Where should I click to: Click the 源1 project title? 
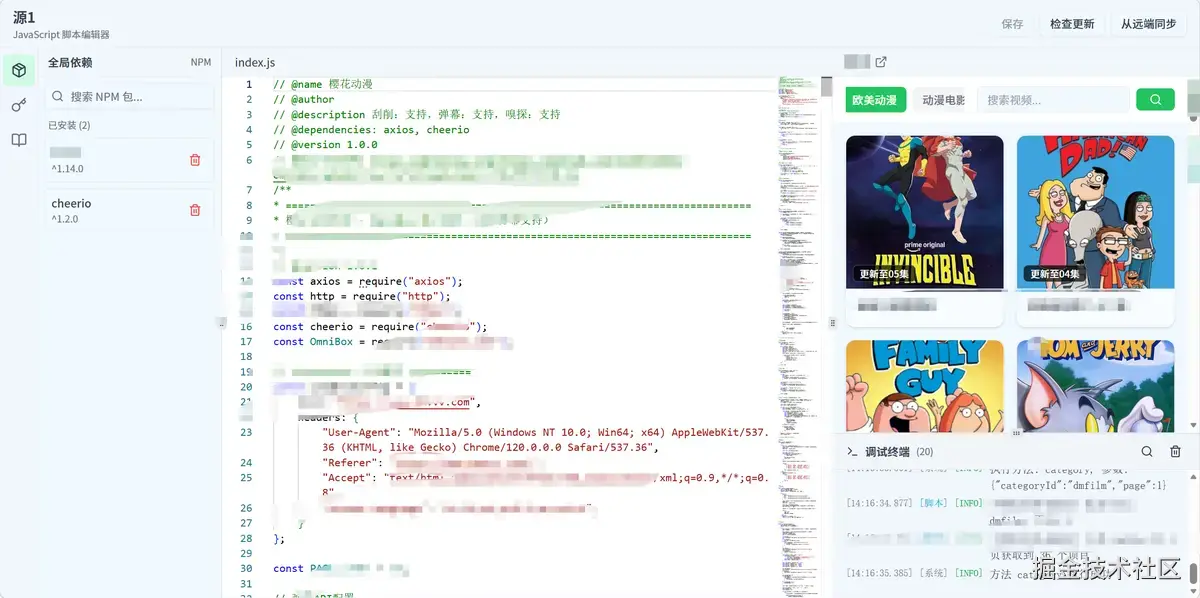(24, 17)
